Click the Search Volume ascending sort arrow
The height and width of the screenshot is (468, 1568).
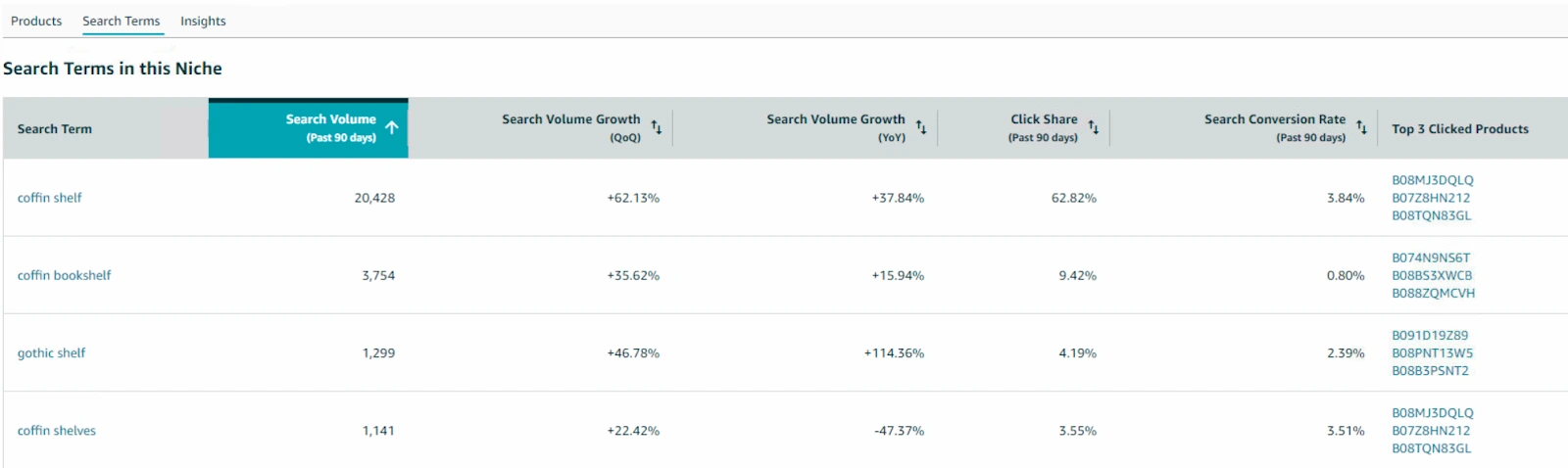point(392,128)
